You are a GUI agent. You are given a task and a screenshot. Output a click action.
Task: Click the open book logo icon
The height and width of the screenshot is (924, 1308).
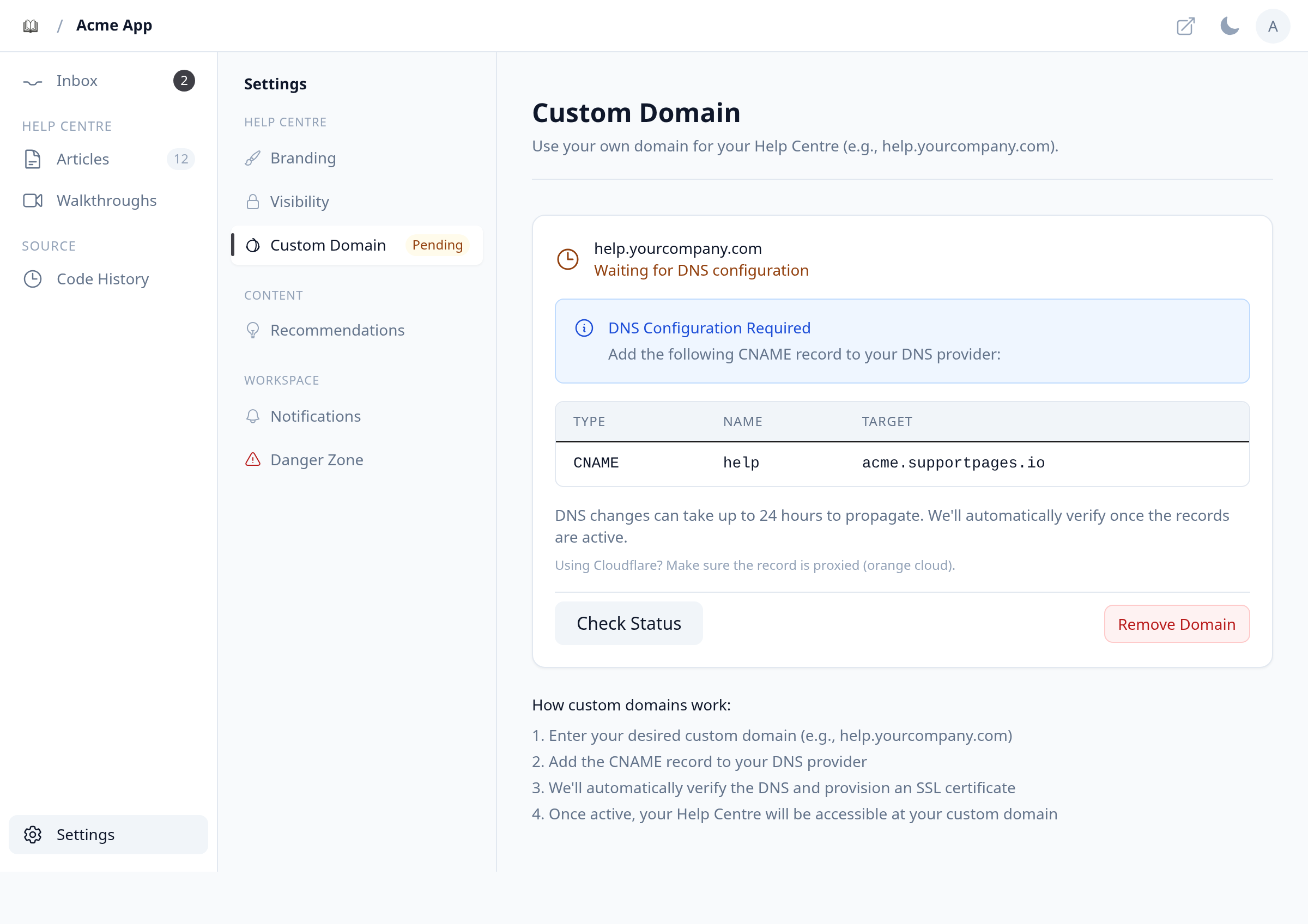(31, 26)
